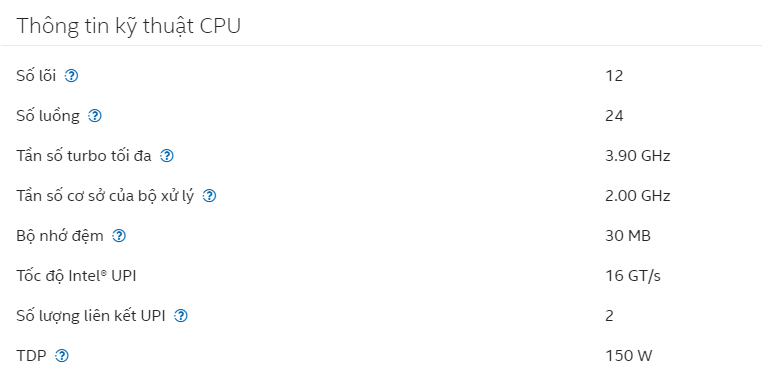Click the 30 MB cache value
Viewport: 762px width, 383px height.
pyautogui.click(x=628, y=236)
